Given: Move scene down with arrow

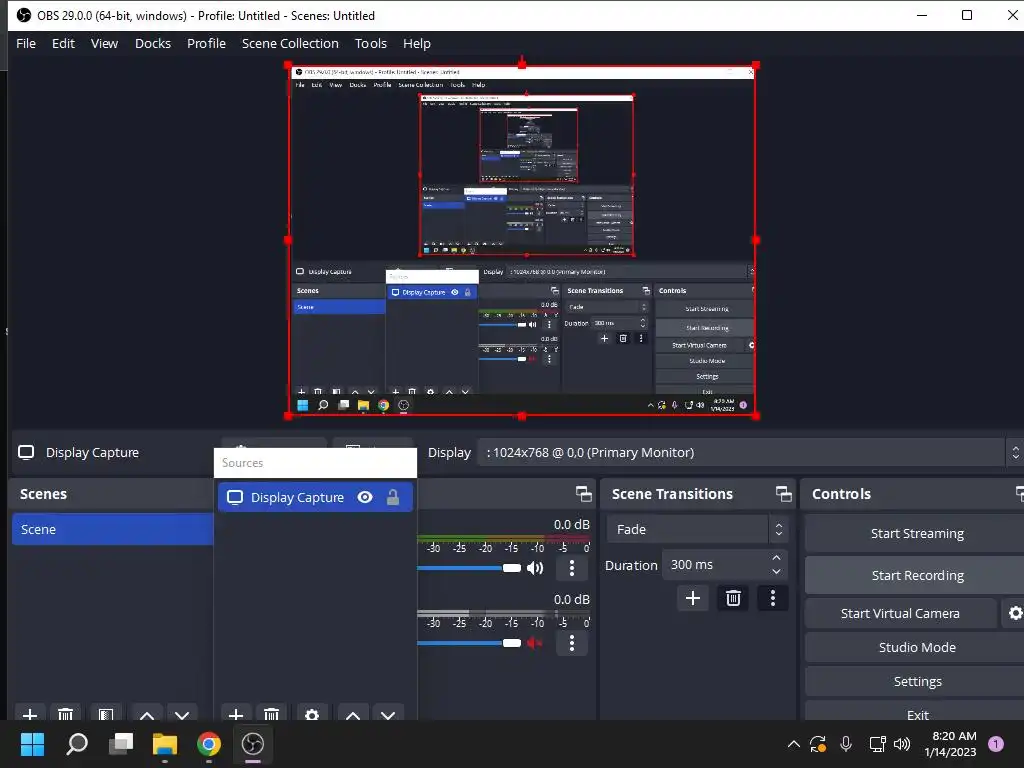Looking at the screenshot, I should [182, 714].
